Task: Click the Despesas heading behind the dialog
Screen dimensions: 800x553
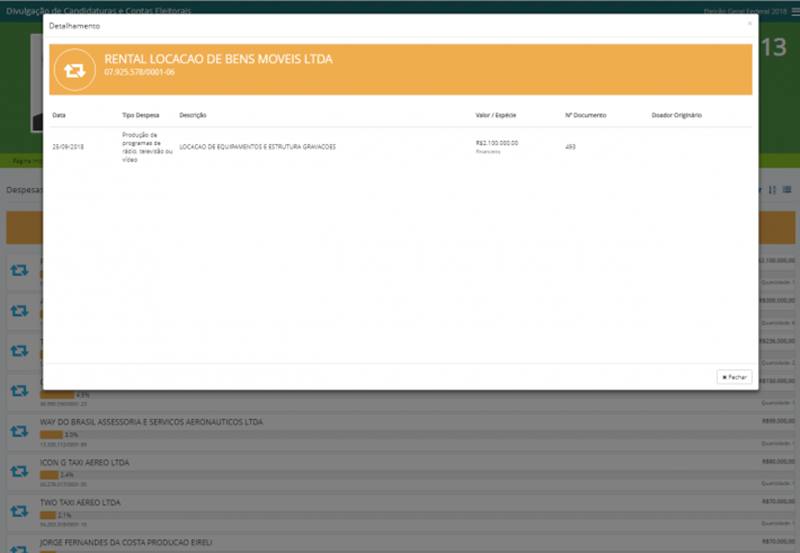Action: [24, 190]
